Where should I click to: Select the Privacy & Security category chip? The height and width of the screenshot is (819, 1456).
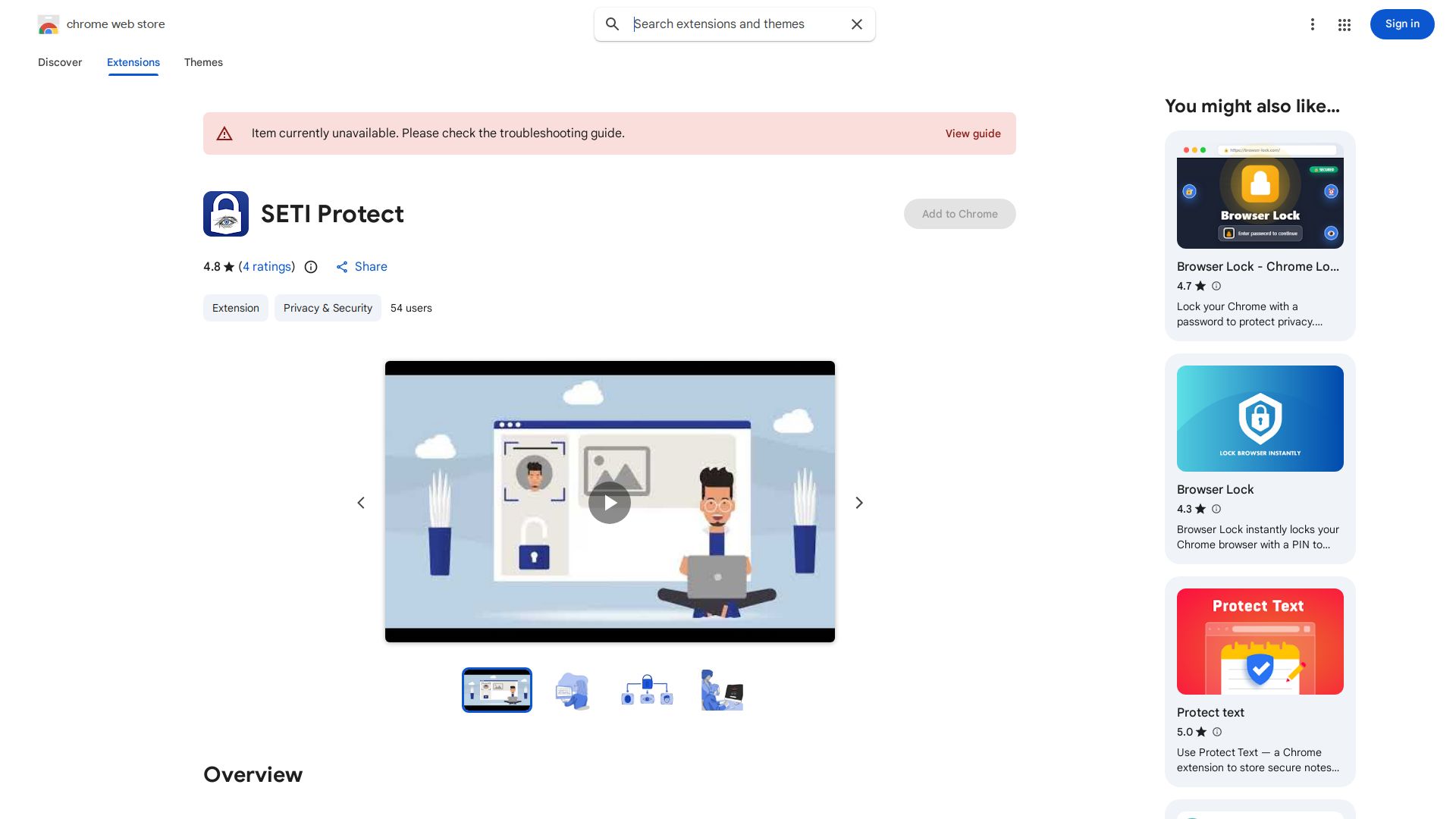[x=328, y=308]
